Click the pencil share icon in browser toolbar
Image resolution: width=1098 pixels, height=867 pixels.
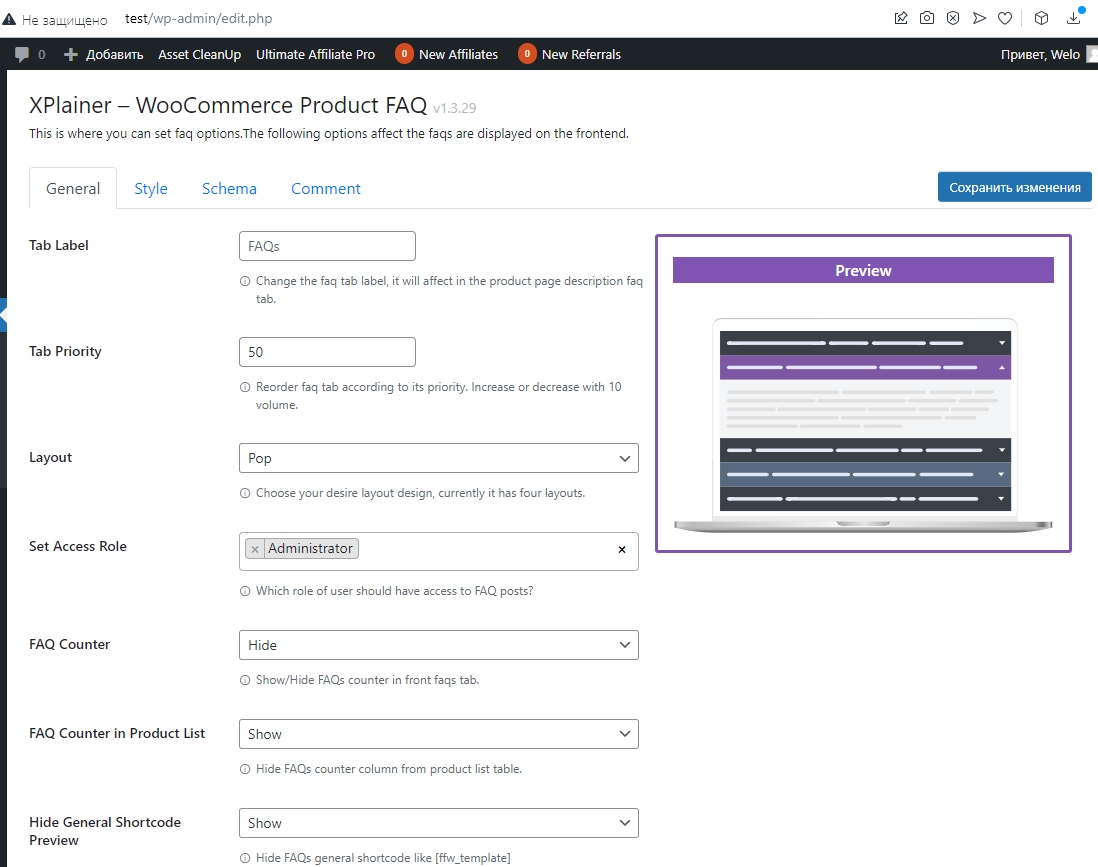[901, 18]
